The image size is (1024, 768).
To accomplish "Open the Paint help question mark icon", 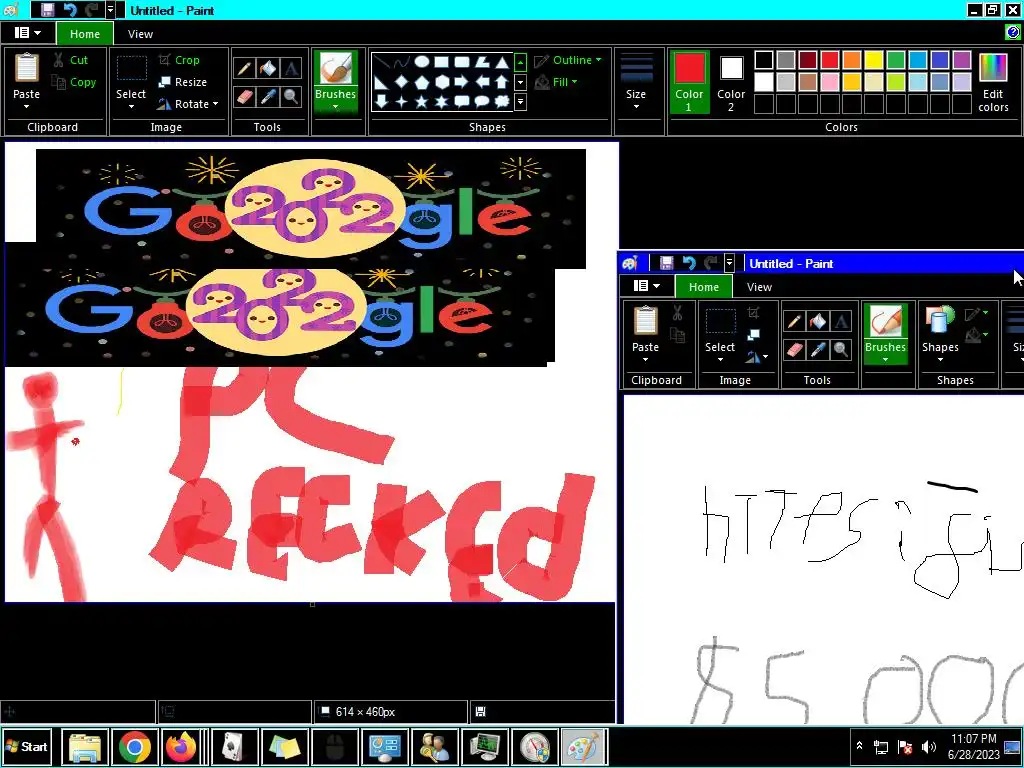I will [x=1013, y=31].
